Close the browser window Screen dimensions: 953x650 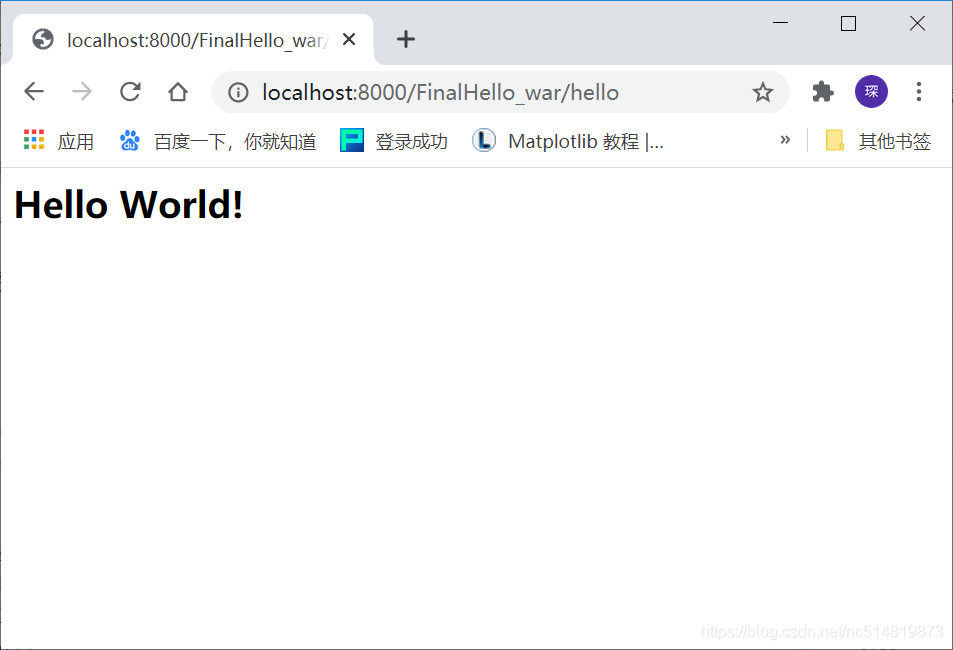coord(917,23)
